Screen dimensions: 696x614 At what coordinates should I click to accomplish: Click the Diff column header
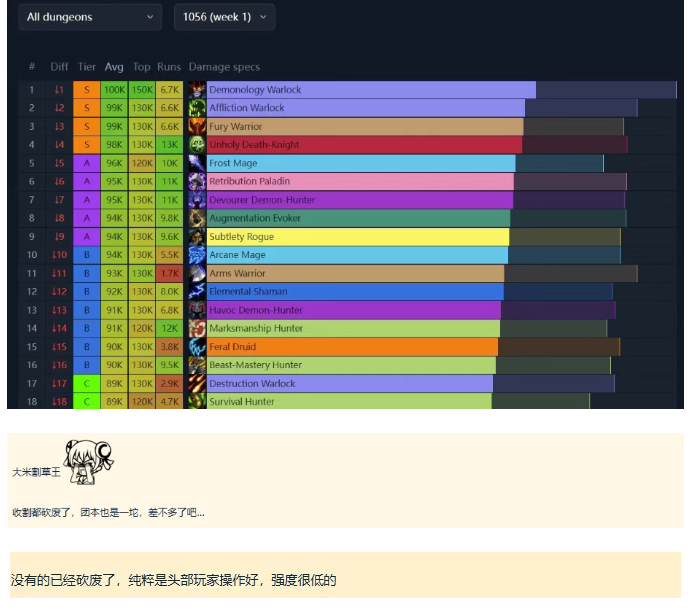coord(59,67)
